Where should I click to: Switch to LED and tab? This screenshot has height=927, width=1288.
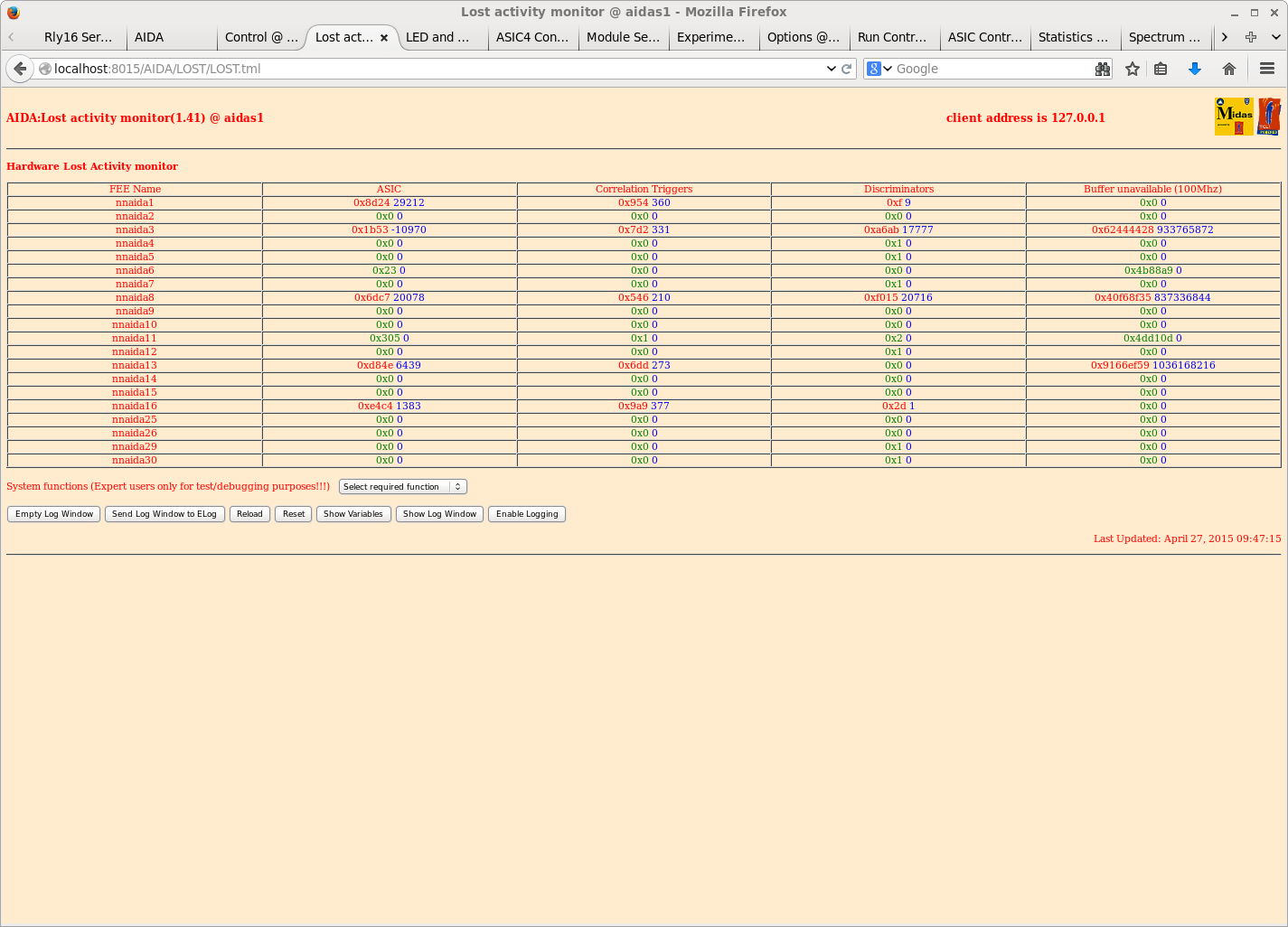pos(442,37)
